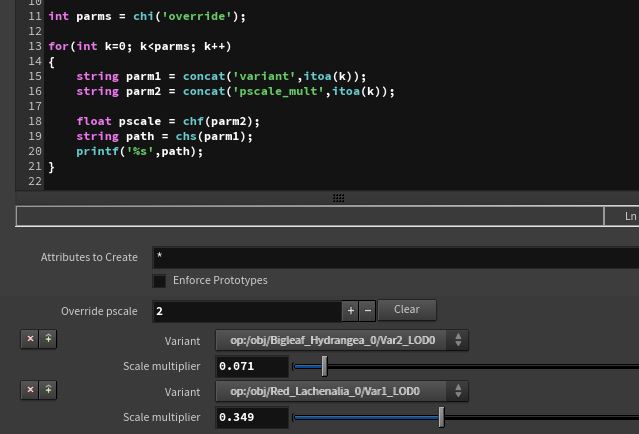The width and height of the screenshot is (639, 434).
Task: Click code line 16 'string parm2'
Action: point(236,91)
